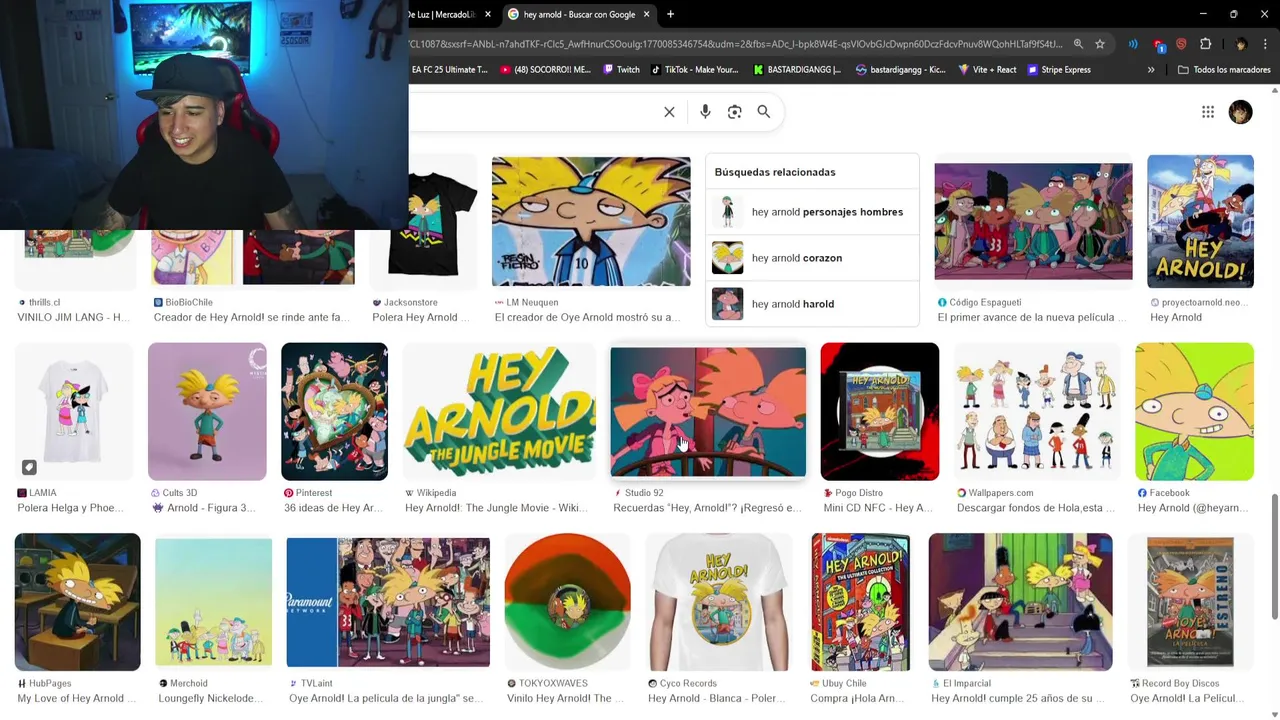This screenshot has height=720, width=1280.
Task: Click the red shield extension icon
Action: pos(1181,44)
